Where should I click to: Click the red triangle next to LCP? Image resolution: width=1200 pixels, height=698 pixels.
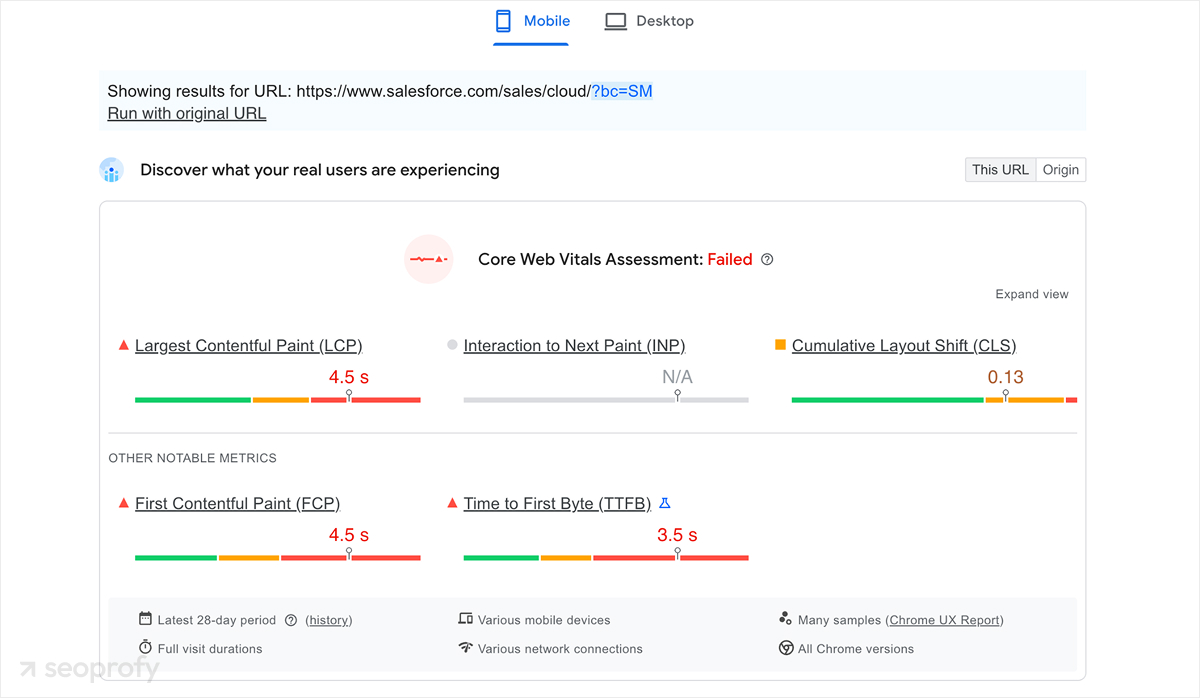coord(124,345)
